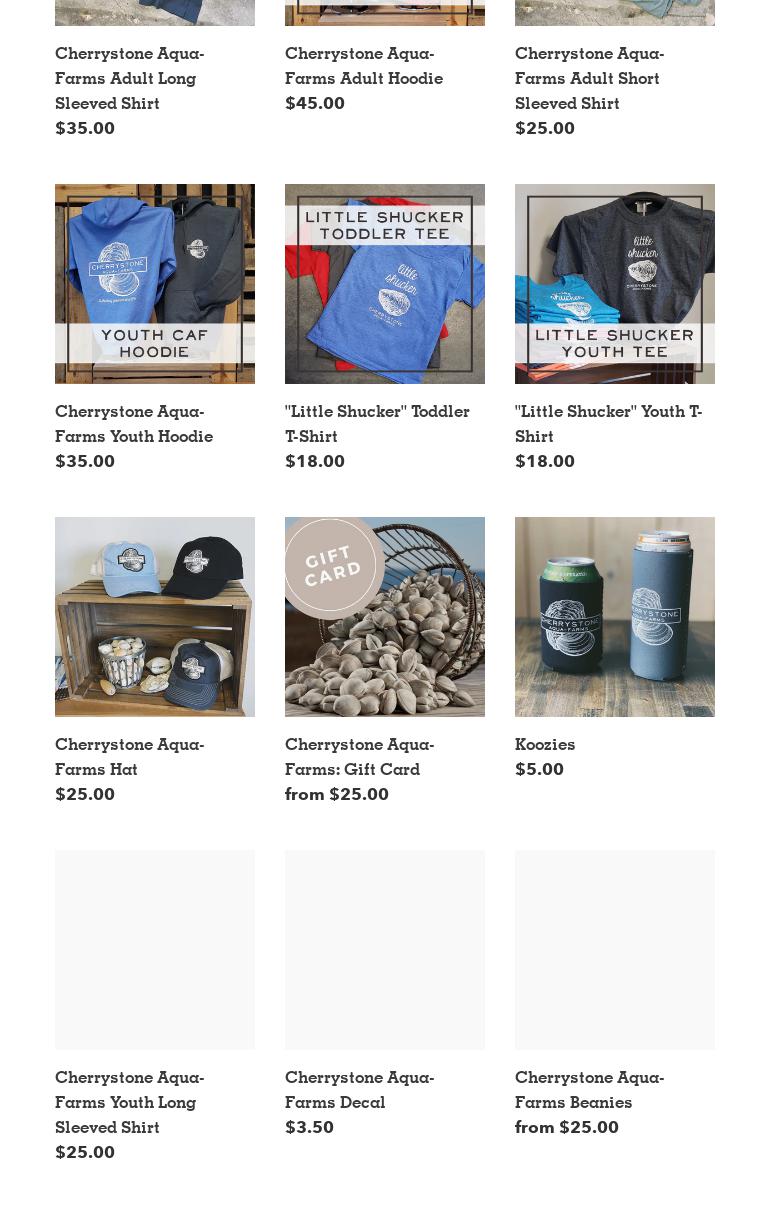This screenshot has height=1220, width=770.
Task: Open the blank Youth Long Sleeved Shirt image placeholder
Action: 155,950
